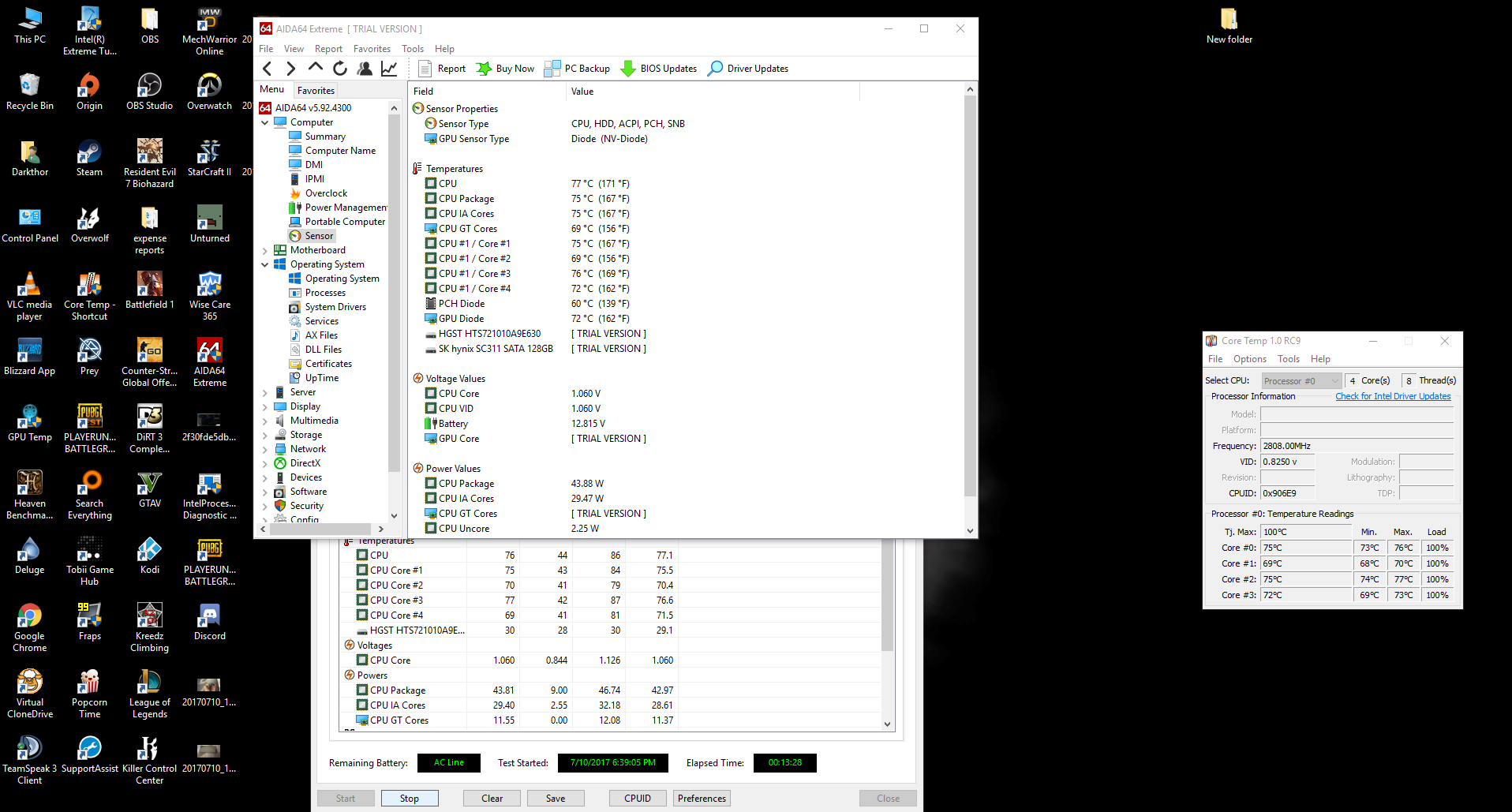
Task: Expand the Network tree node
Action: coord(265,449)
